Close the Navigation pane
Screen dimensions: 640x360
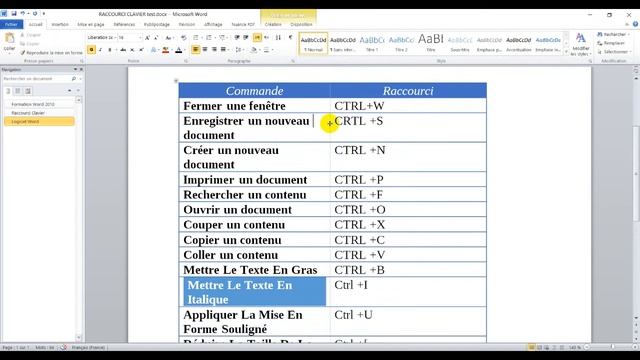tap(81, 69)
